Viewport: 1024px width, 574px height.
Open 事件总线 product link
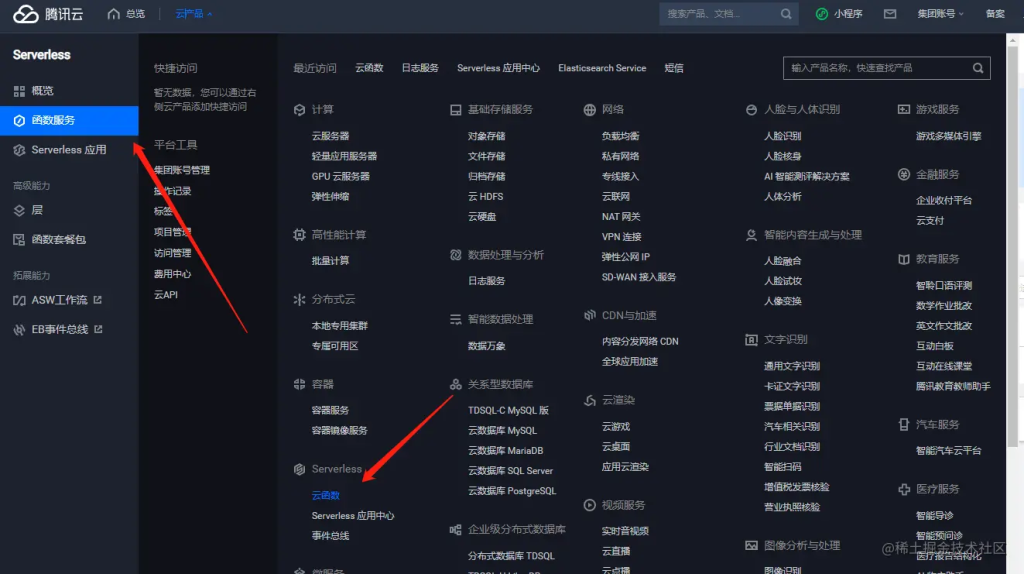point(330,535)
